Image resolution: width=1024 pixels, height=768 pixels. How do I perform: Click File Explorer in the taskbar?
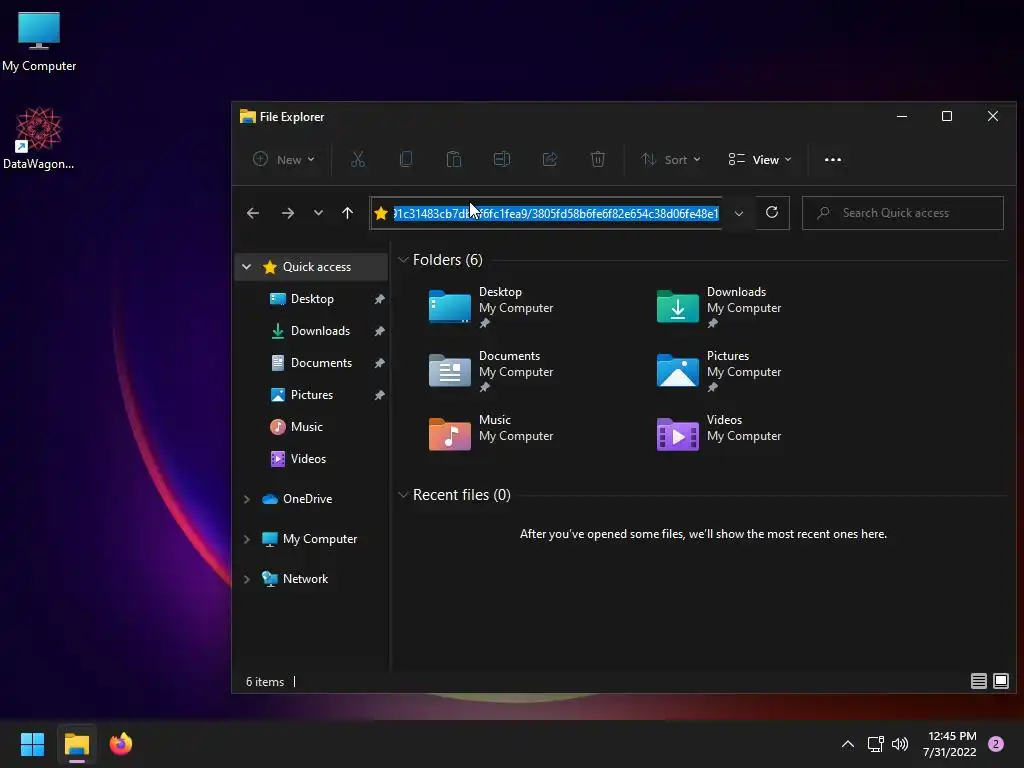tap(76, 744)
